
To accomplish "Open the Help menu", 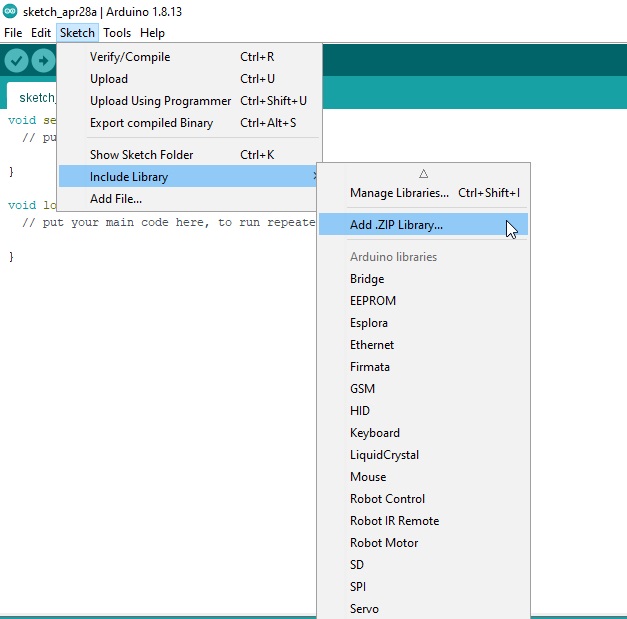I will click(x=152, y=33).
